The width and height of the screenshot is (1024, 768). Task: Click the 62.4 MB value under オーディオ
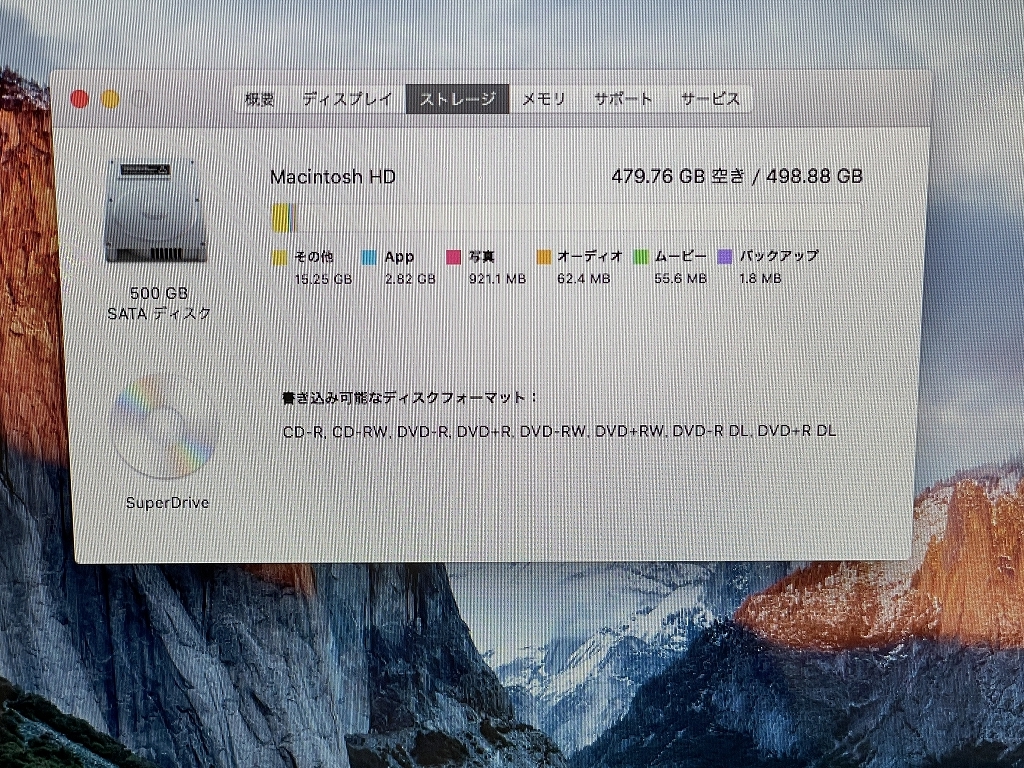583,279
